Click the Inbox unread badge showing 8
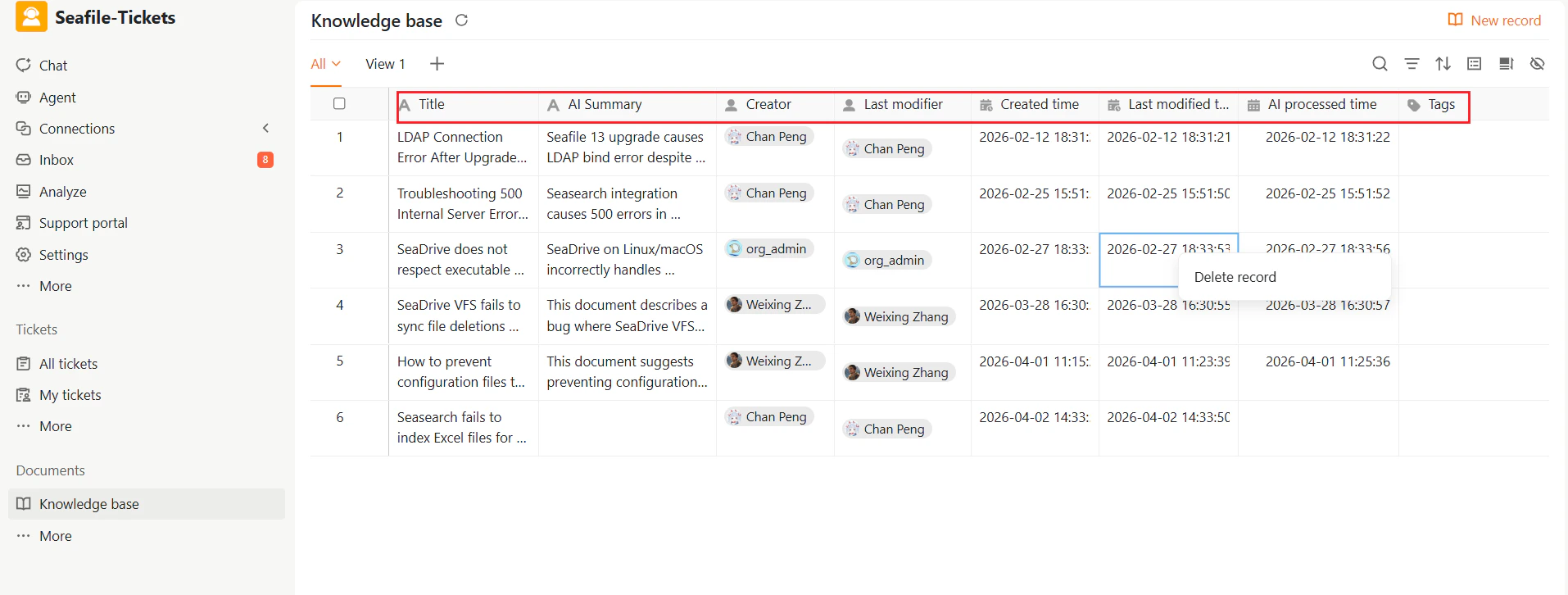Screen dimensions: 1568x595 tap(265, 160)
